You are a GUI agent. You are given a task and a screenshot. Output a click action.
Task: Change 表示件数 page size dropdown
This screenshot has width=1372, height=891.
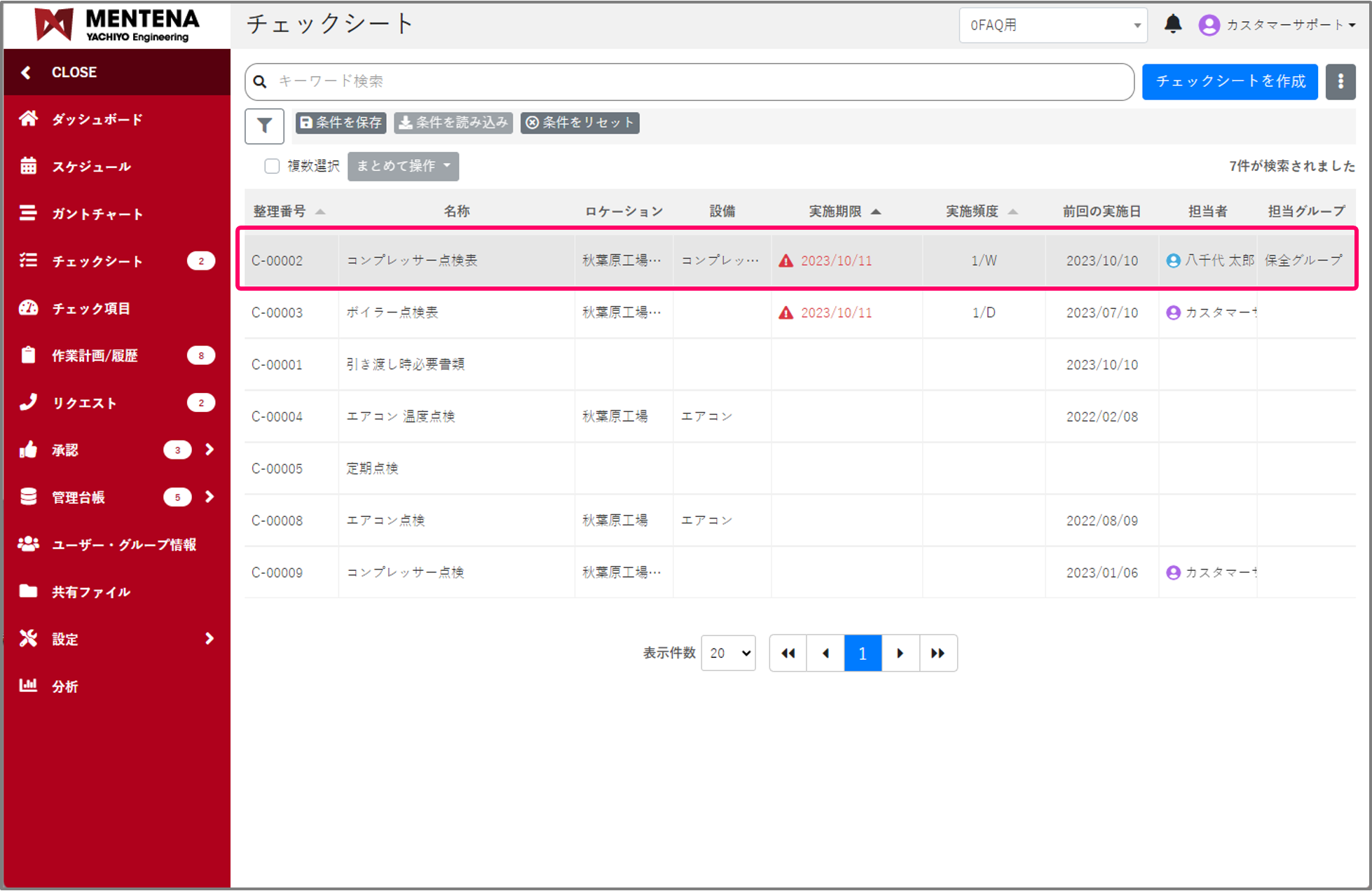click(x=728, y=653)
